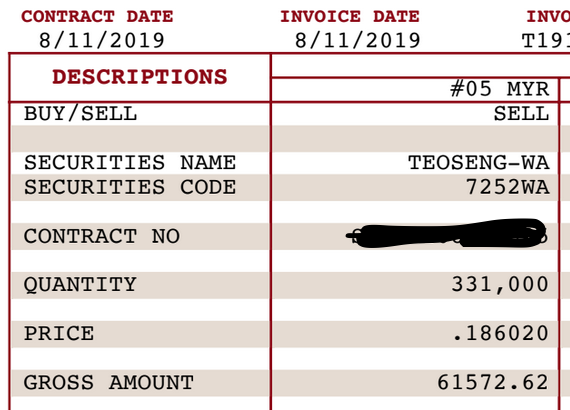Click the blacked-out contract number
The image size is (570, 410).
pos(446,233)
